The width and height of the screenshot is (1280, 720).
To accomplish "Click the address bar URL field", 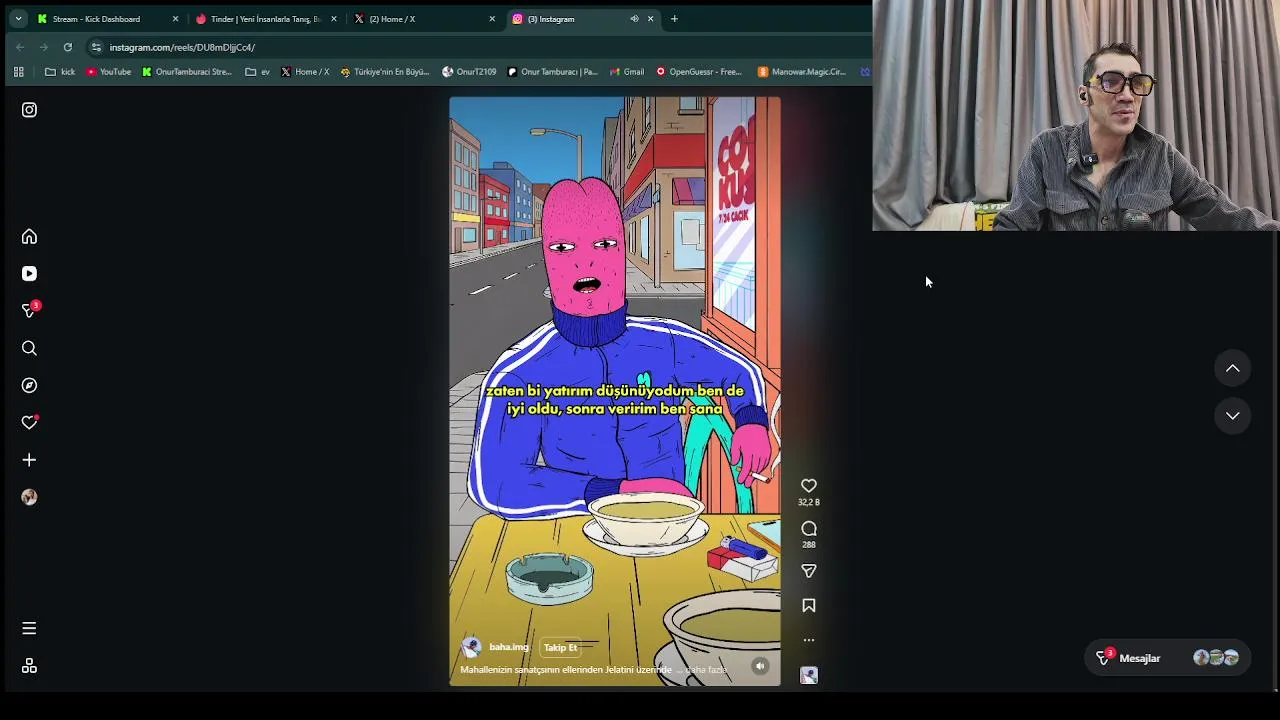I will tap(480, 47).
